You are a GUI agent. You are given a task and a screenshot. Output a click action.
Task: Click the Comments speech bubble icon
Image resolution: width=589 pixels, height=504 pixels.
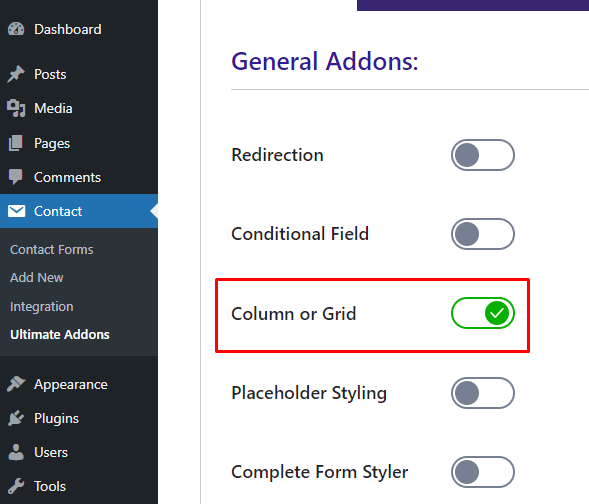point(16,177)
